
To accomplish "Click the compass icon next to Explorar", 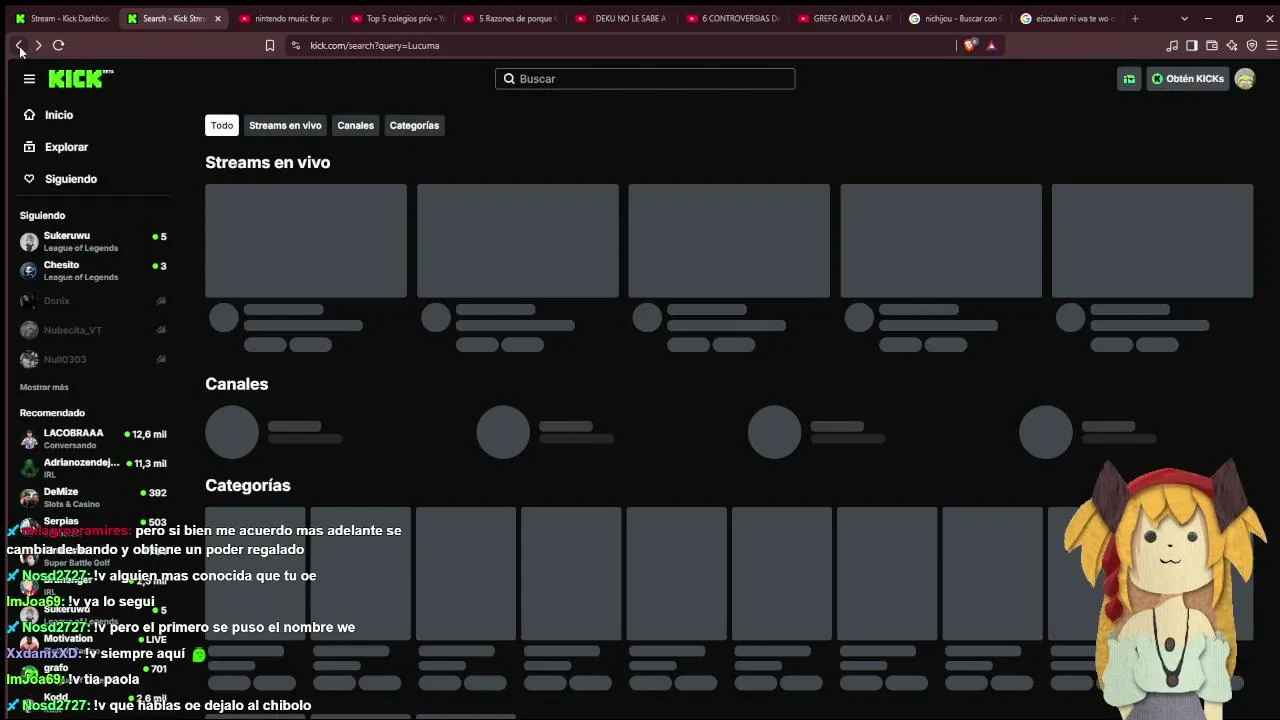I will (x=29, y=147).
